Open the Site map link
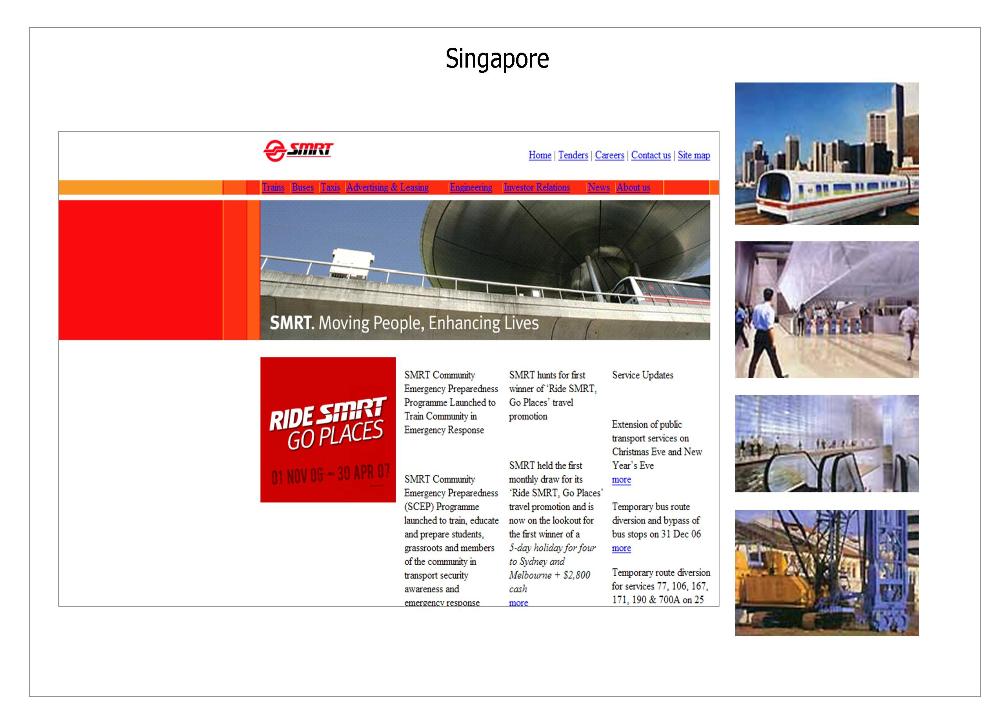 point(693,155)
